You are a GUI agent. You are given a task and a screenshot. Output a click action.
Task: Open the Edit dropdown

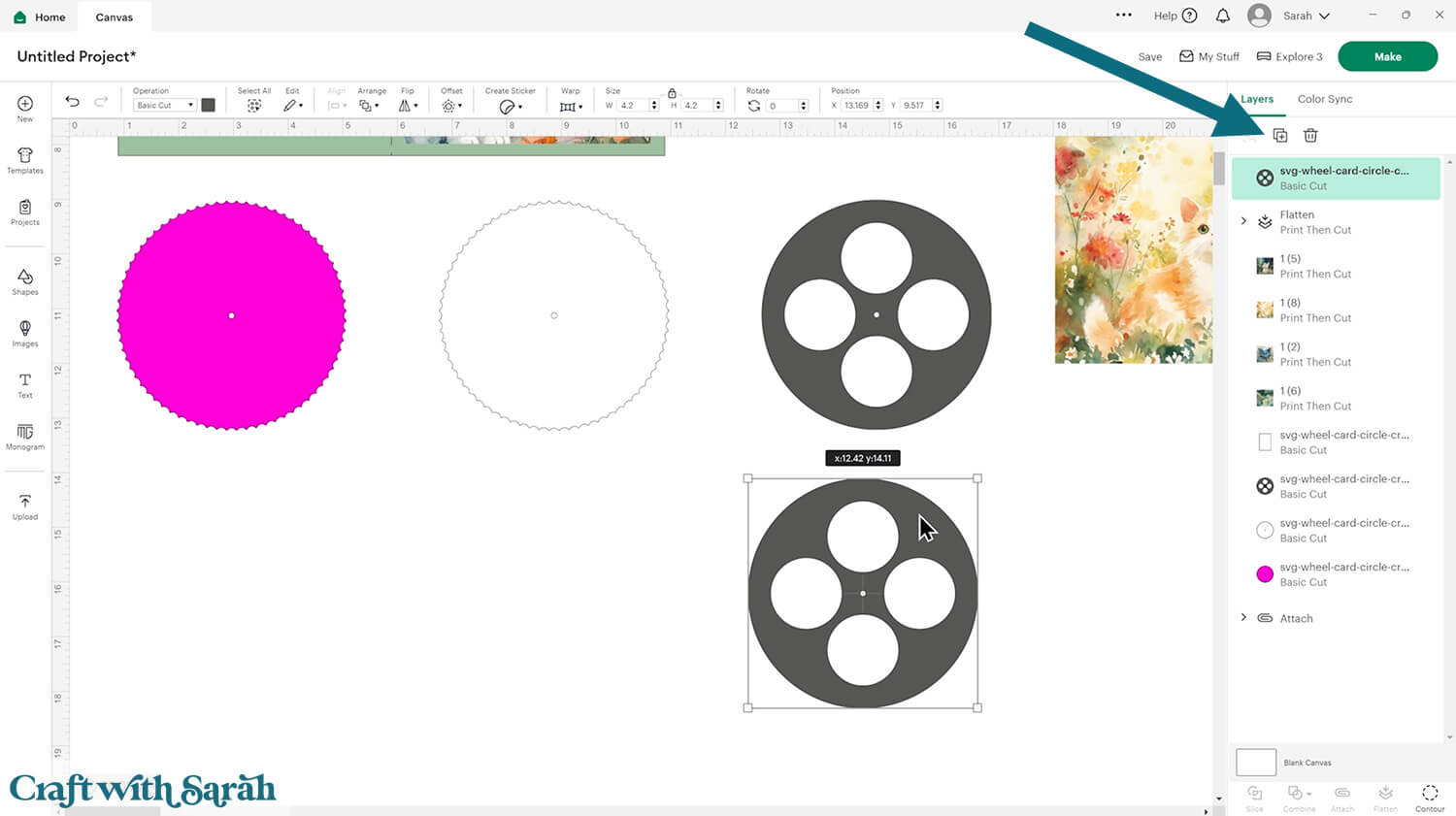pos(293,106)
